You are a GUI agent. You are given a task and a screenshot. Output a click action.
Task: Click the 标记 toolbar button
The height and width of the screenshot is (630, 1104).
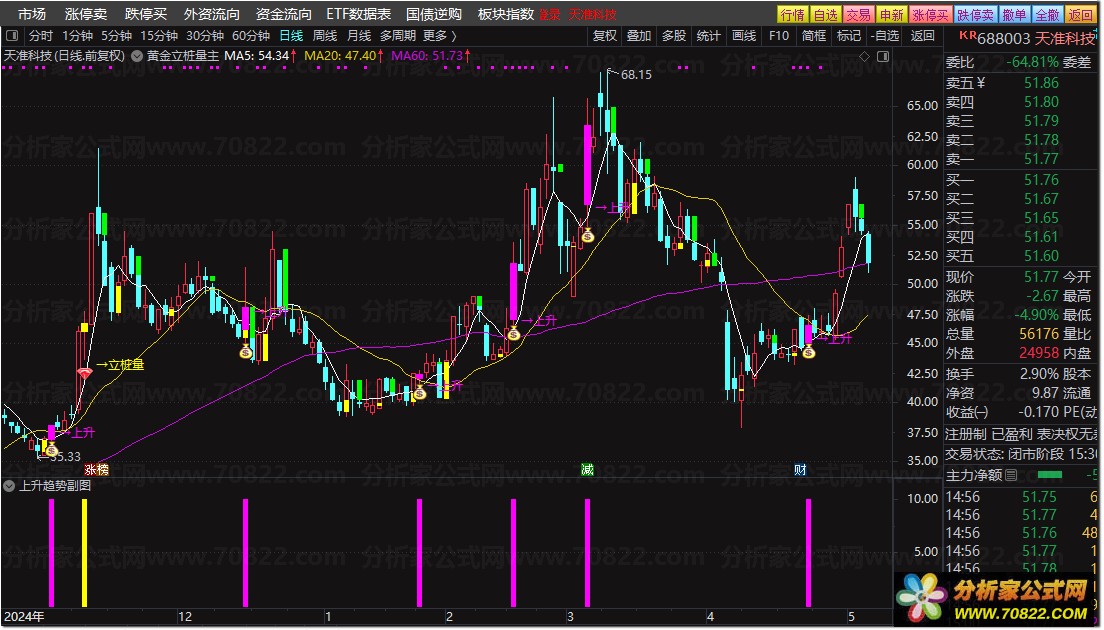tap(848, 35)
